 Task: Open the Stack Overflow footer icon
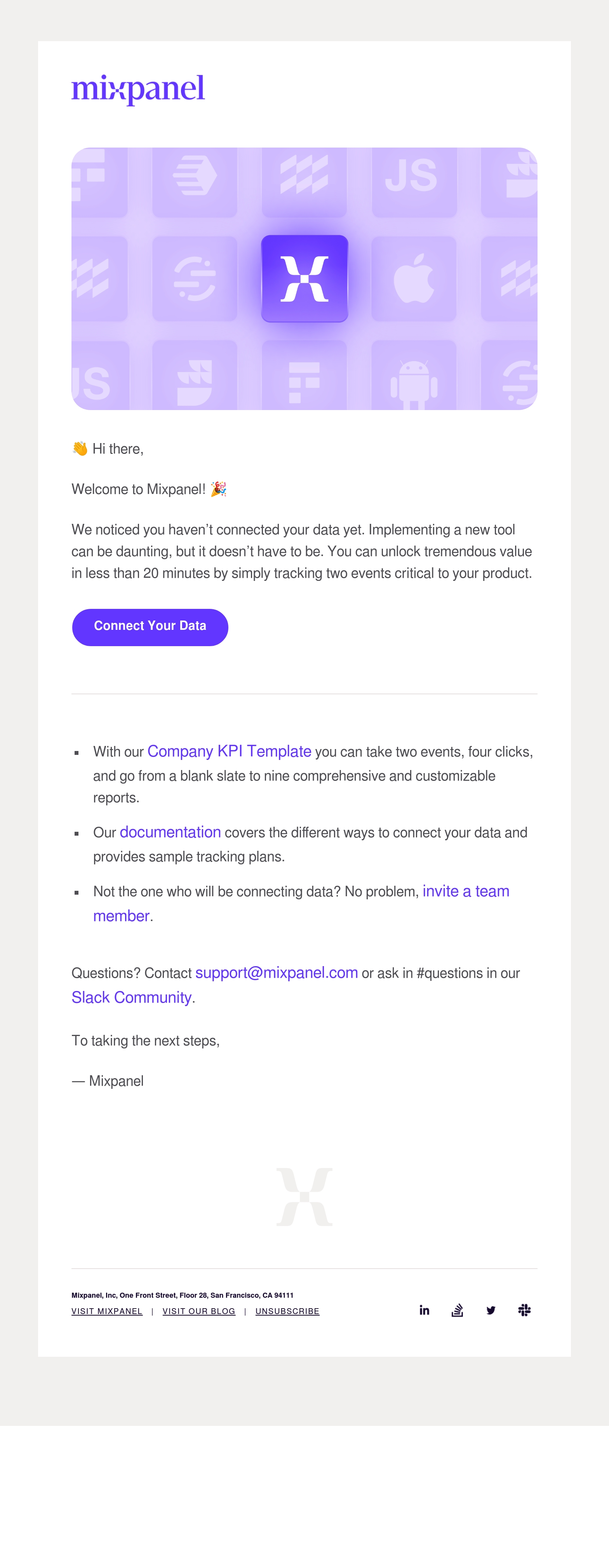click(x=458, y=1310)
